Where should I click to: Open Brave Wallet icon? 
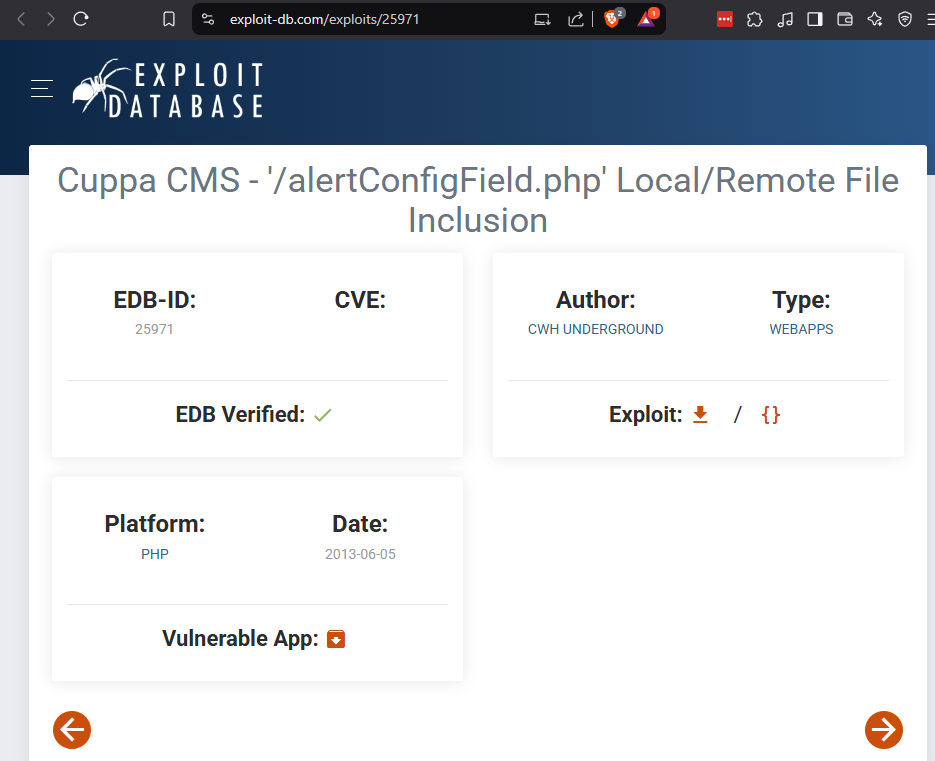(845, 19)
